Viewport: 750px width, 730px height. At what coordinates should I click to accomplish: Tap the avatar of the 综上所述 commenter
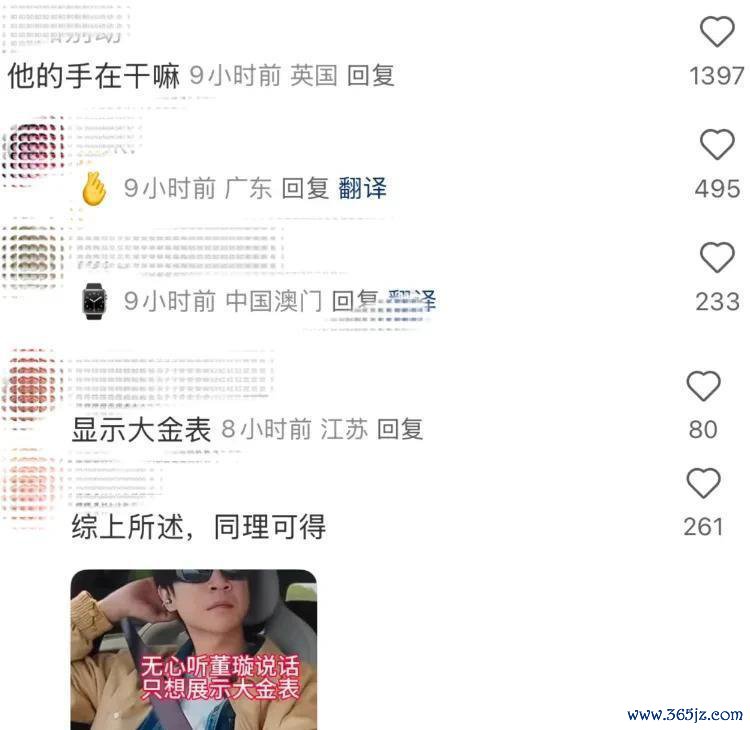coord(30,486)
